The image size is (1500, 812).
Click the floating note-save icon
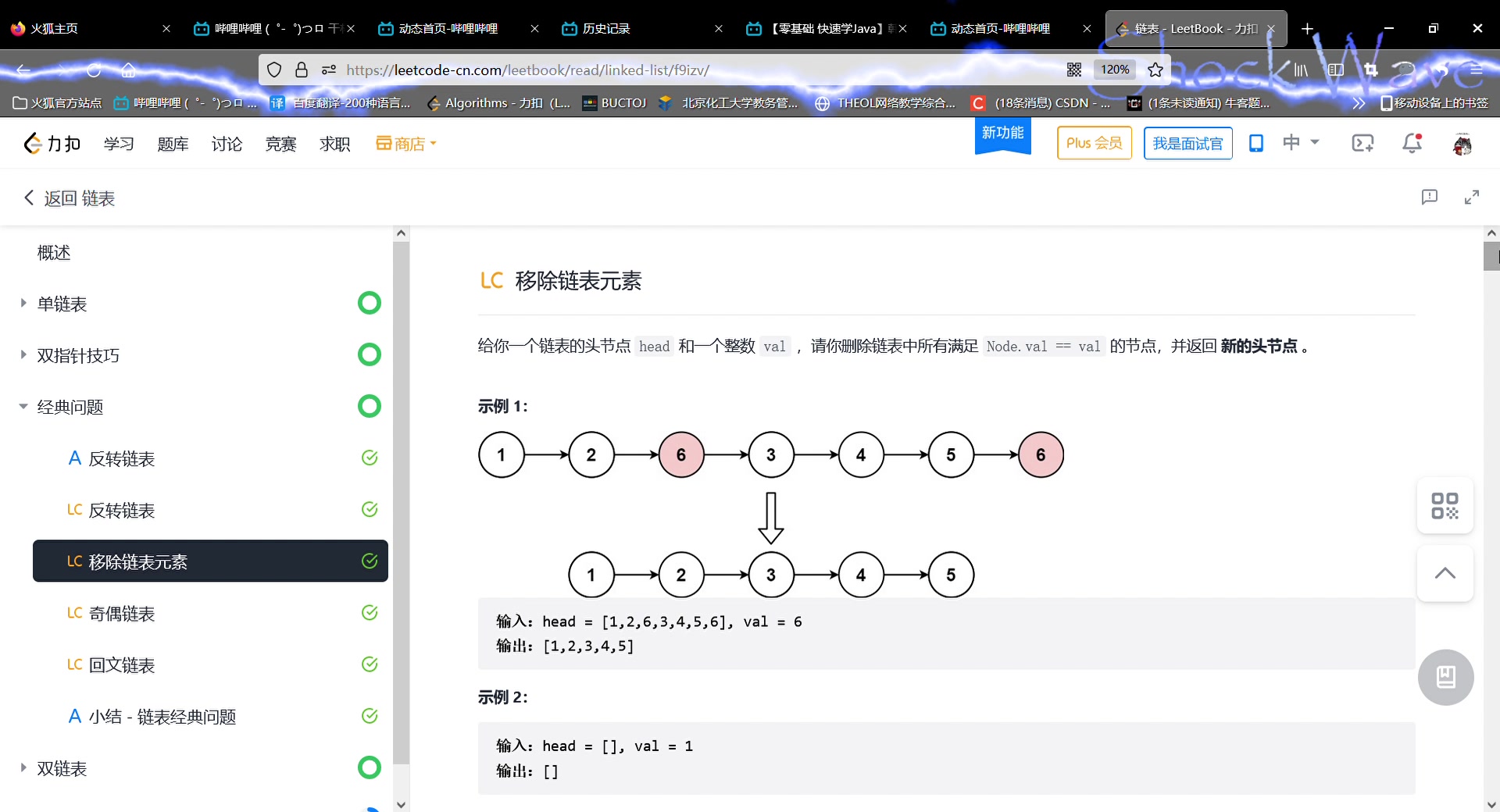pyautogui.click(x=1445, y=677)
